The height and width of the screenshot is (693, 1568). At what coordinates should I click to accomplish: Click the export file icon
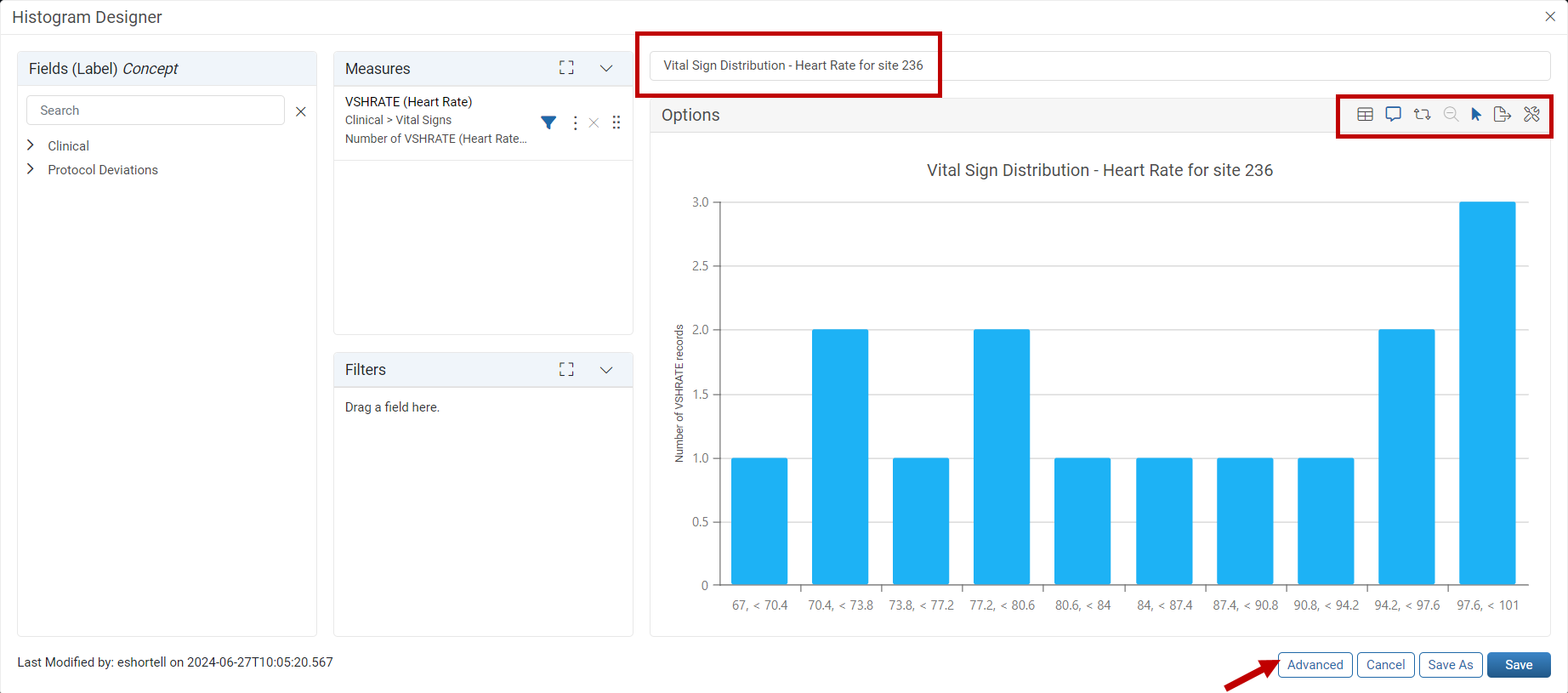coord(1503,115)
